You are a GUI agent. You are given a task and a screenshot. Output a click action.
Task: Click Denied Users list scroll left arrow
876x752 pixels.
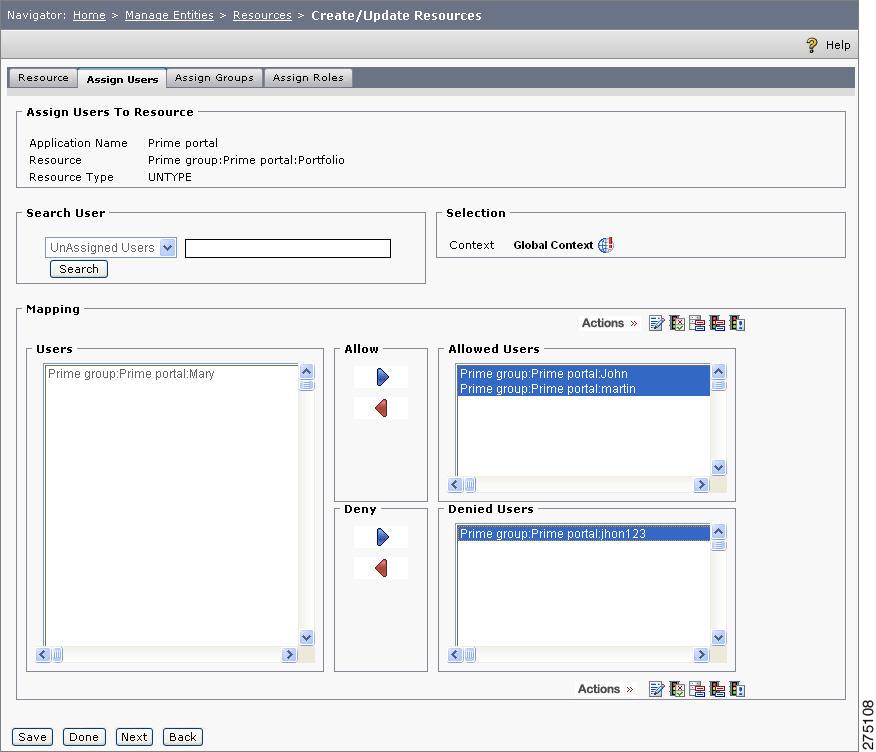pos(455,655)
